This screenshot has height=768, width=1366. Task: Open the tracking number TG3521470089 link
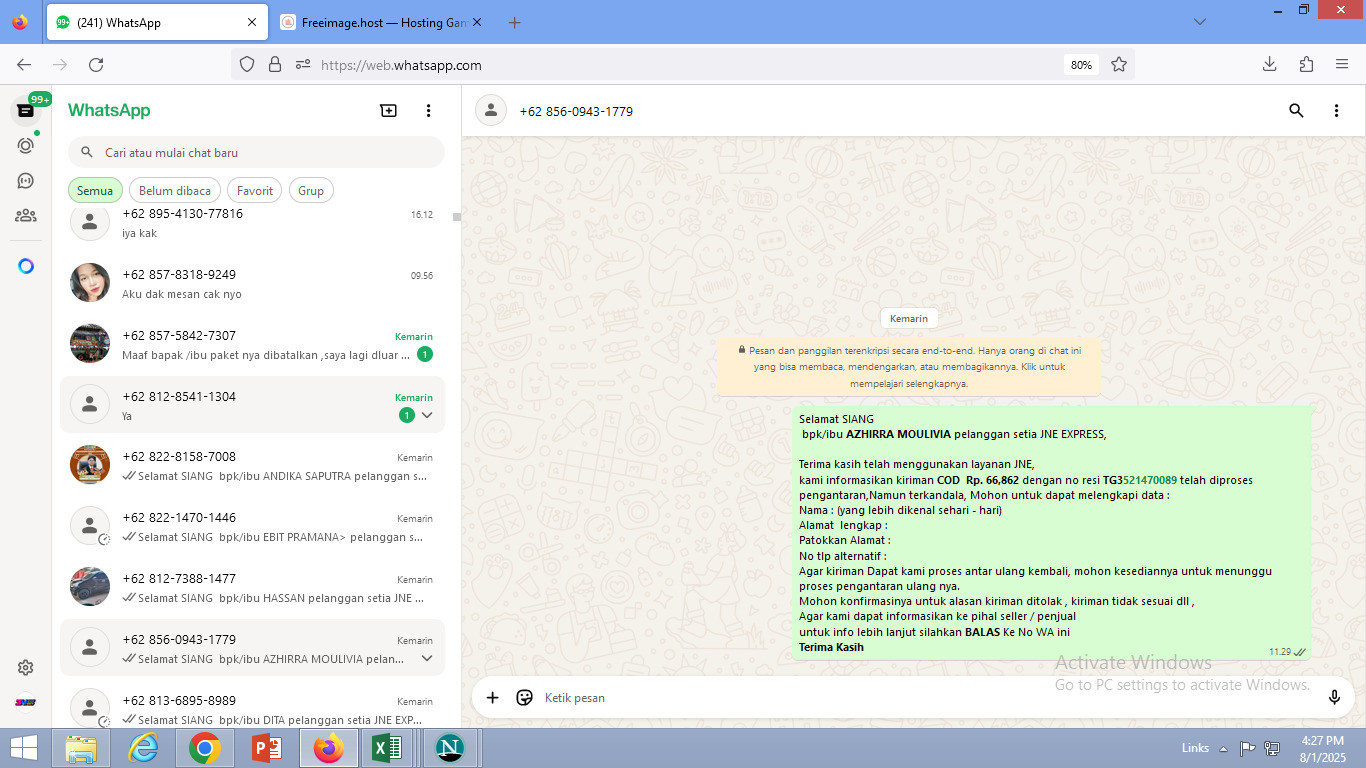coord(1140,480)
